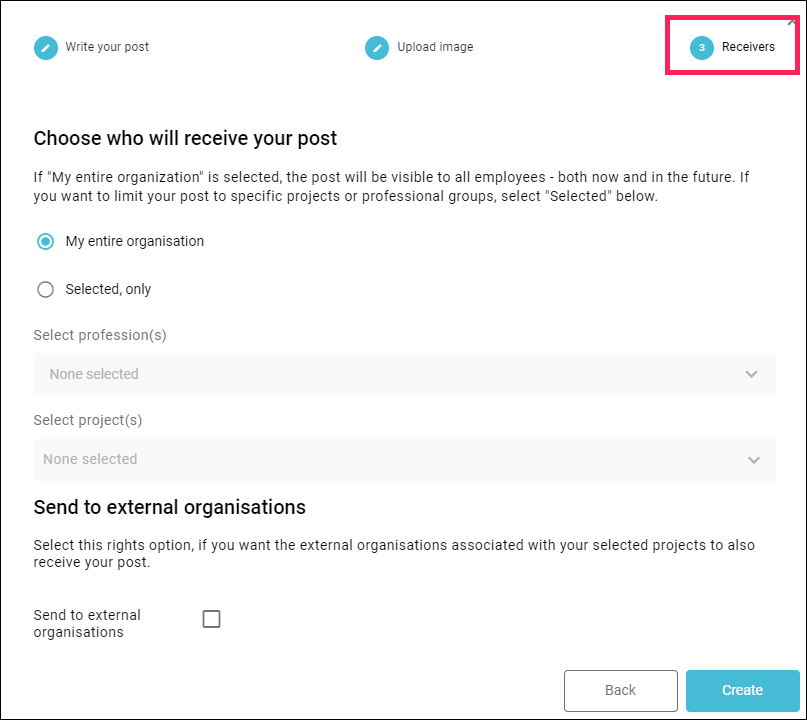Open the projects None selected field
The image size is (807, 720).
pos(405,460)
